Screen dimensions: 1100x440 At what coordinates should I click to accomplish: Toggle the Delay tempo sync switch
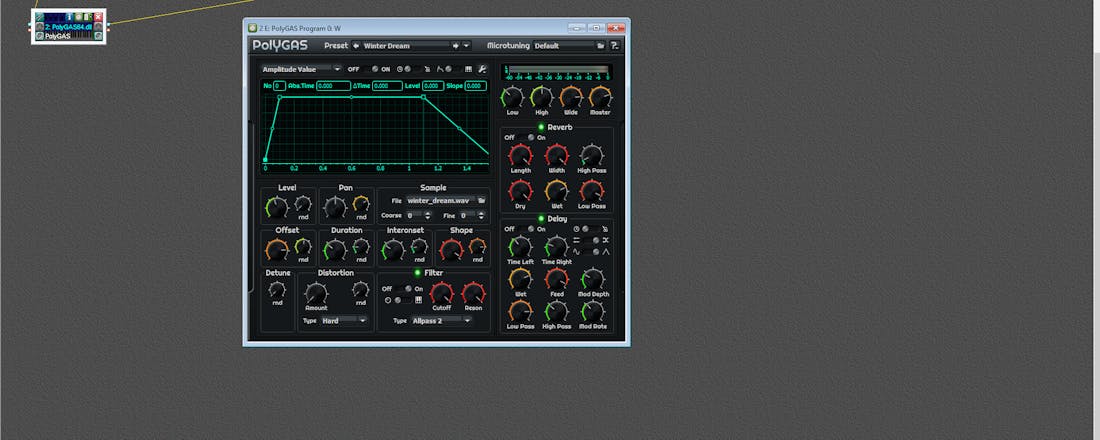point(591,229)
